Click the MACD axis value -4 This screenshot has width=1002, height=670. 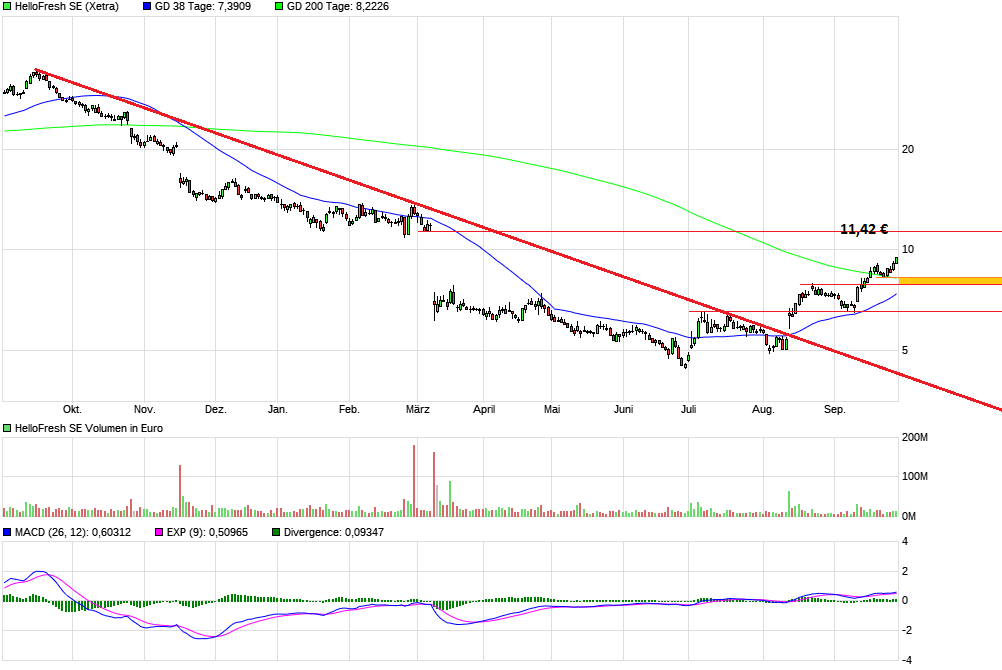(905, 660)
